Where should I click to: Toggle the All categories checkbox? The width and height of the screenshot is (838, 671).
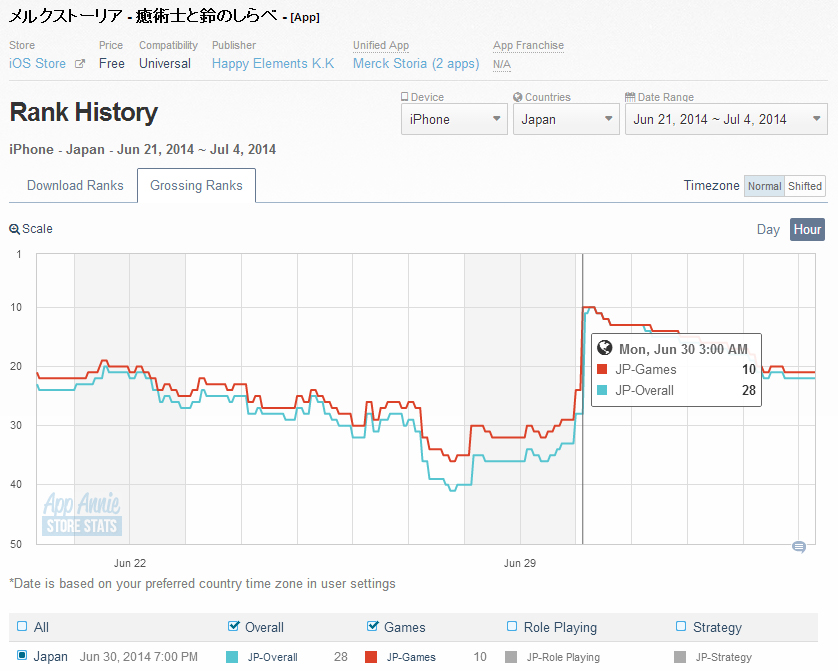[x=22, y=626]
